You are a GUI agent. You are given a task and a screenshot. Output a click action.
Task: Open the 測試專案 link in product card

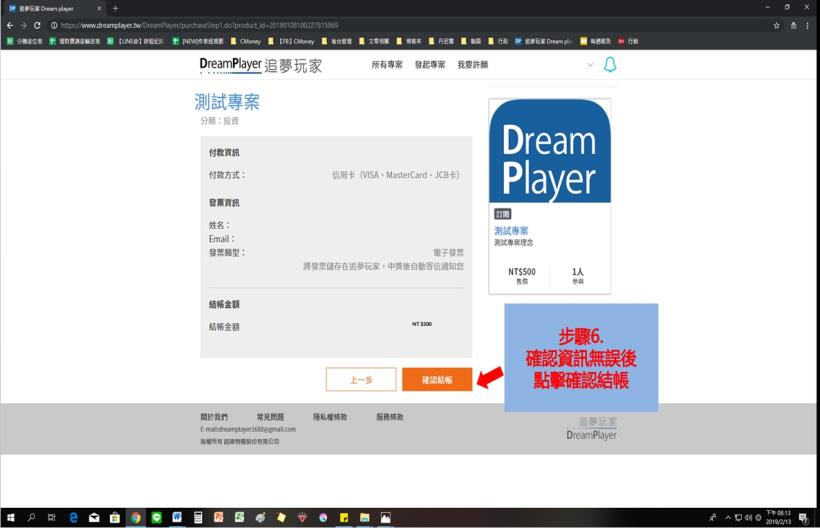(511, 231)
